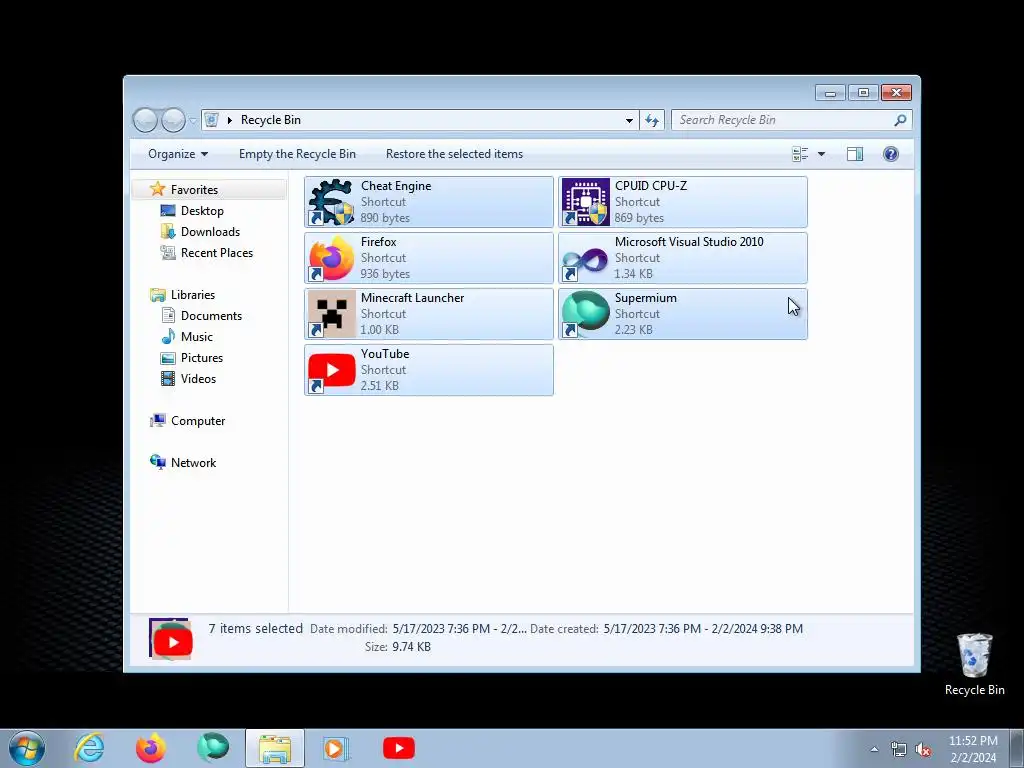
Task: Launch Firefox from the taskbar
Action: [x=151, y=748]
